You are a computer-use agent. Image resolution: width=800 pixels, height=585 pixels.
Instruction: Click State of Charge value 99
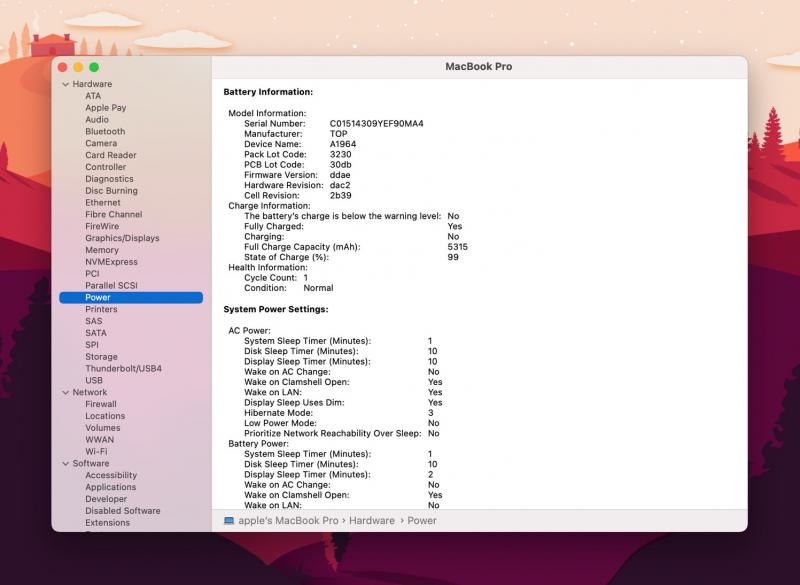coord(453,257)
